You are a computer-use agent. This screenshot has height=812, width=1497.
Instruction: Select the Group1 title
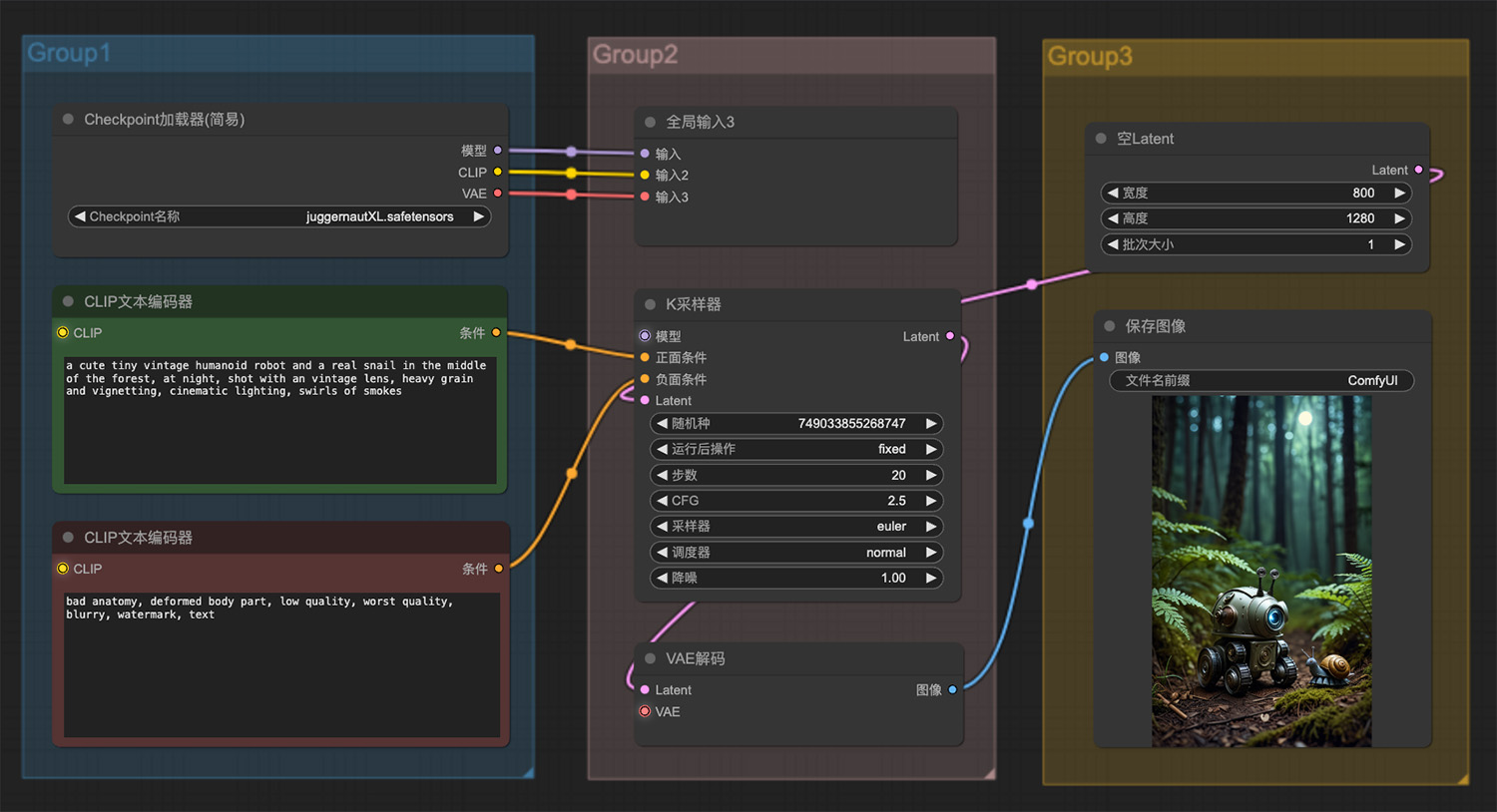(69, 53)
